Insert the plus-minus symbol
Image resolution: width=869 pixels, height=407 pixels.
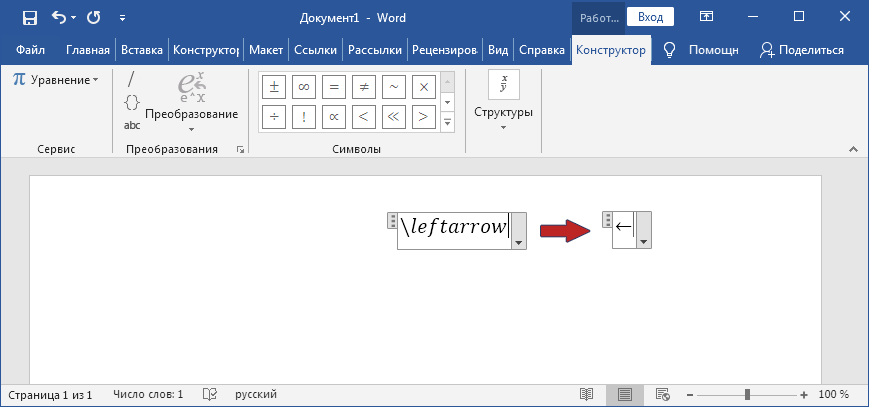coord(272,87)
